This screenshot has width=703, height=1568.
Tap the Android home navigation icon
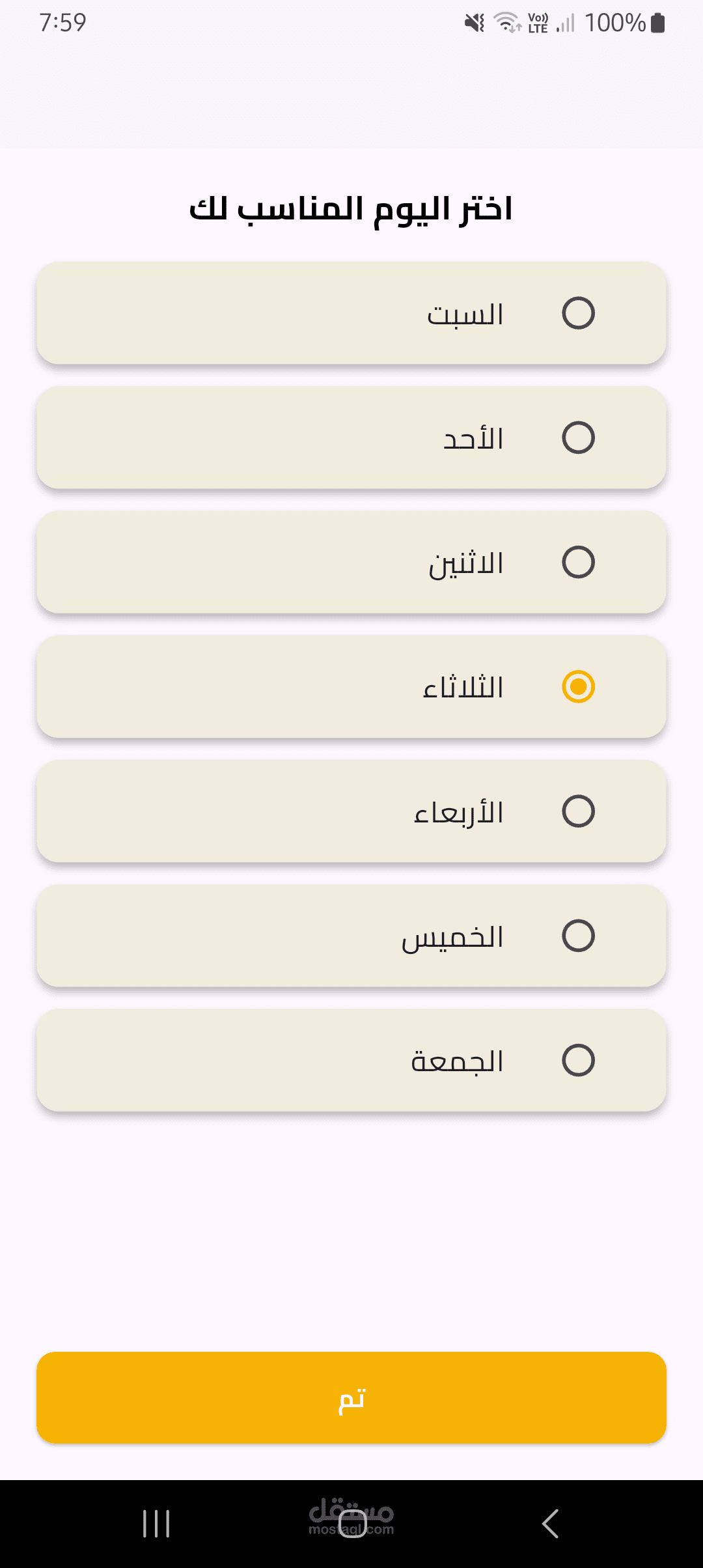(x=352, y=1524)
